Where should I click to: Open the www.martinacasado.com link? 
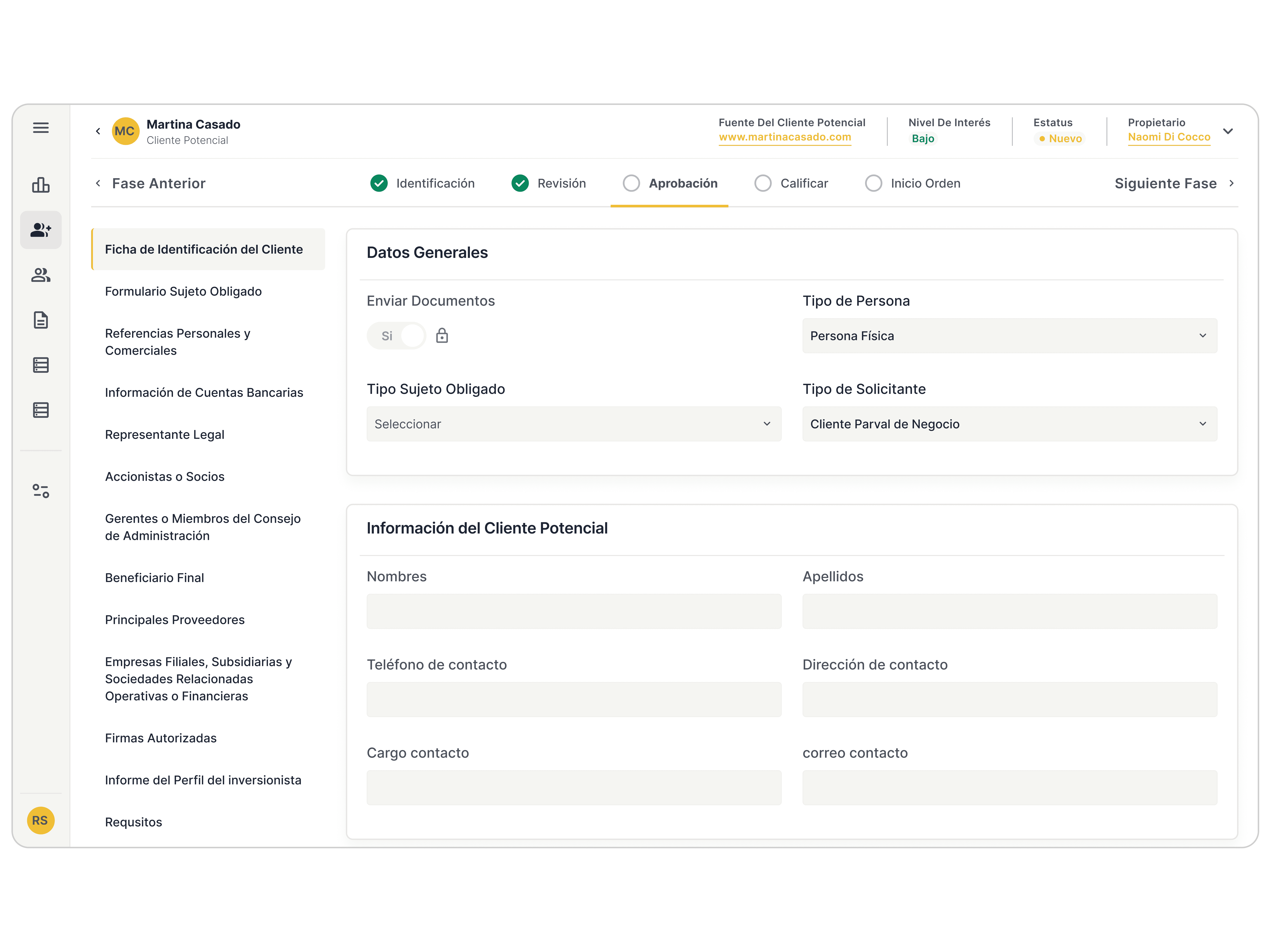click(785, 138)
